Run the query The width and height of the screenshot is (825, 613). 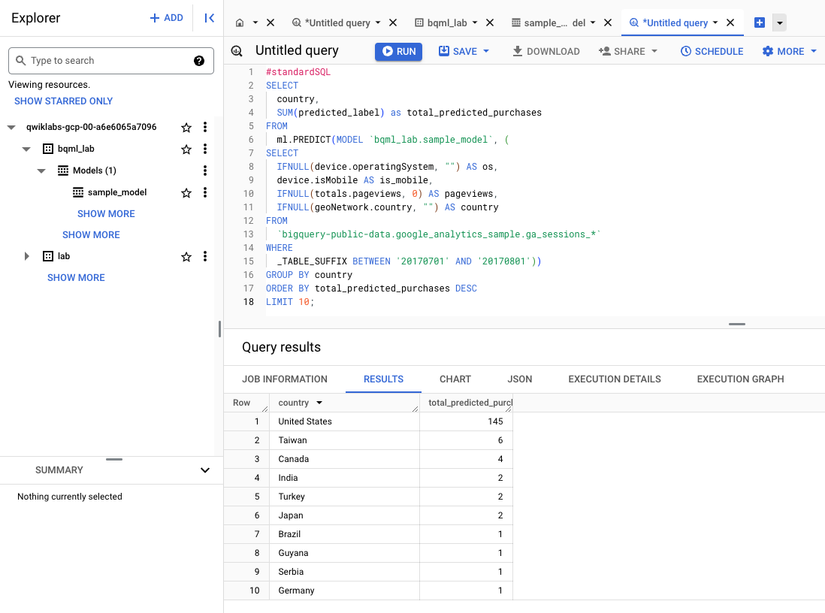point(398,51)
